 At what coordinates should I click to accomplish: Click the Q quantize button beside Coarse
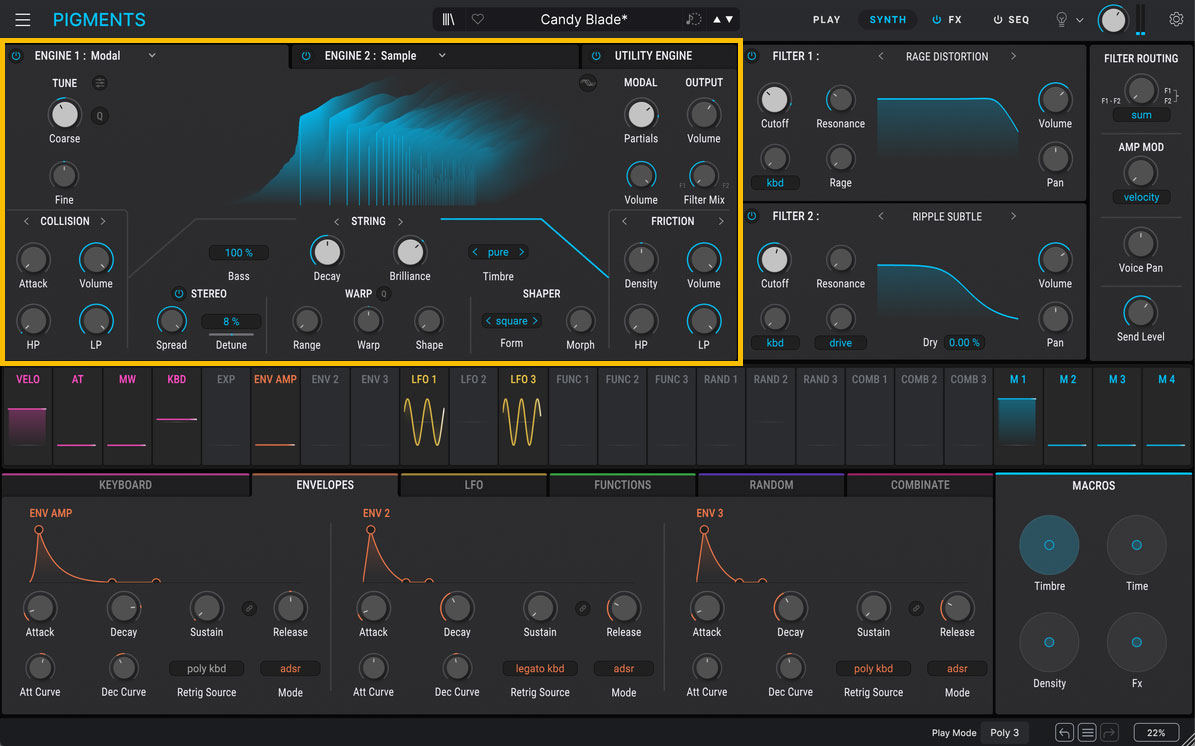[100, 116]
